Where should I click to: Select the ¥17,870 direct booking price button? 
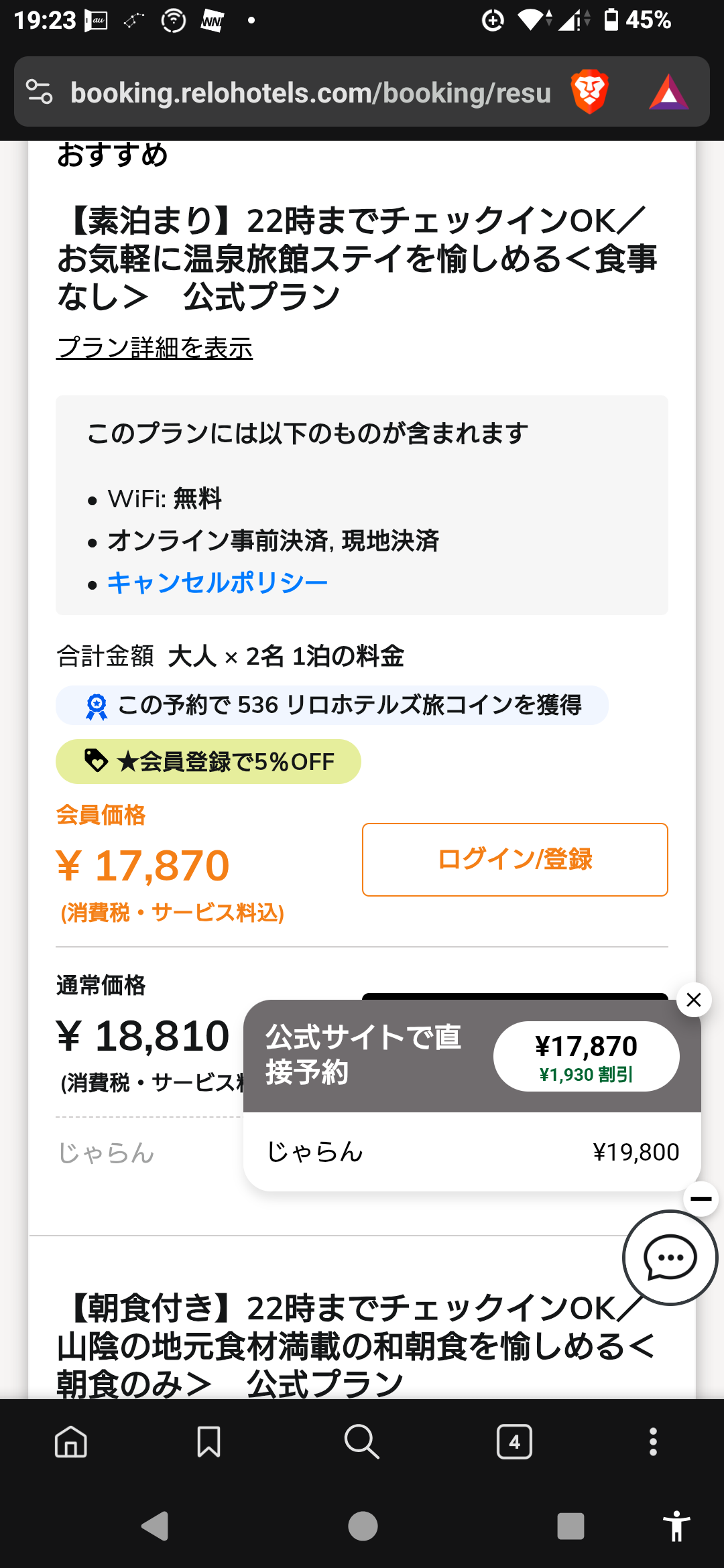pos(586,1057)
